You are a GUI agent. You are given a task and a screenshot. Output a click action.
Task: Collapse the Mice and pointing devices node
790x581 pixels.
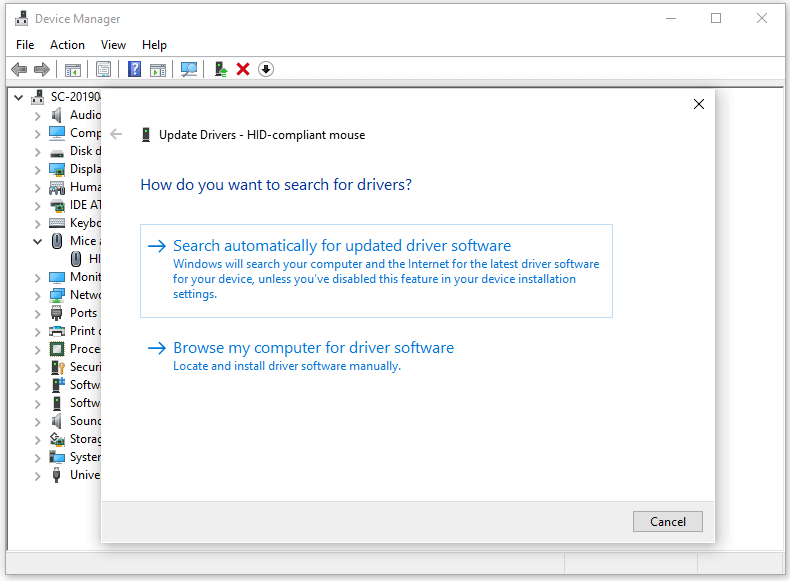click(37, 241)
